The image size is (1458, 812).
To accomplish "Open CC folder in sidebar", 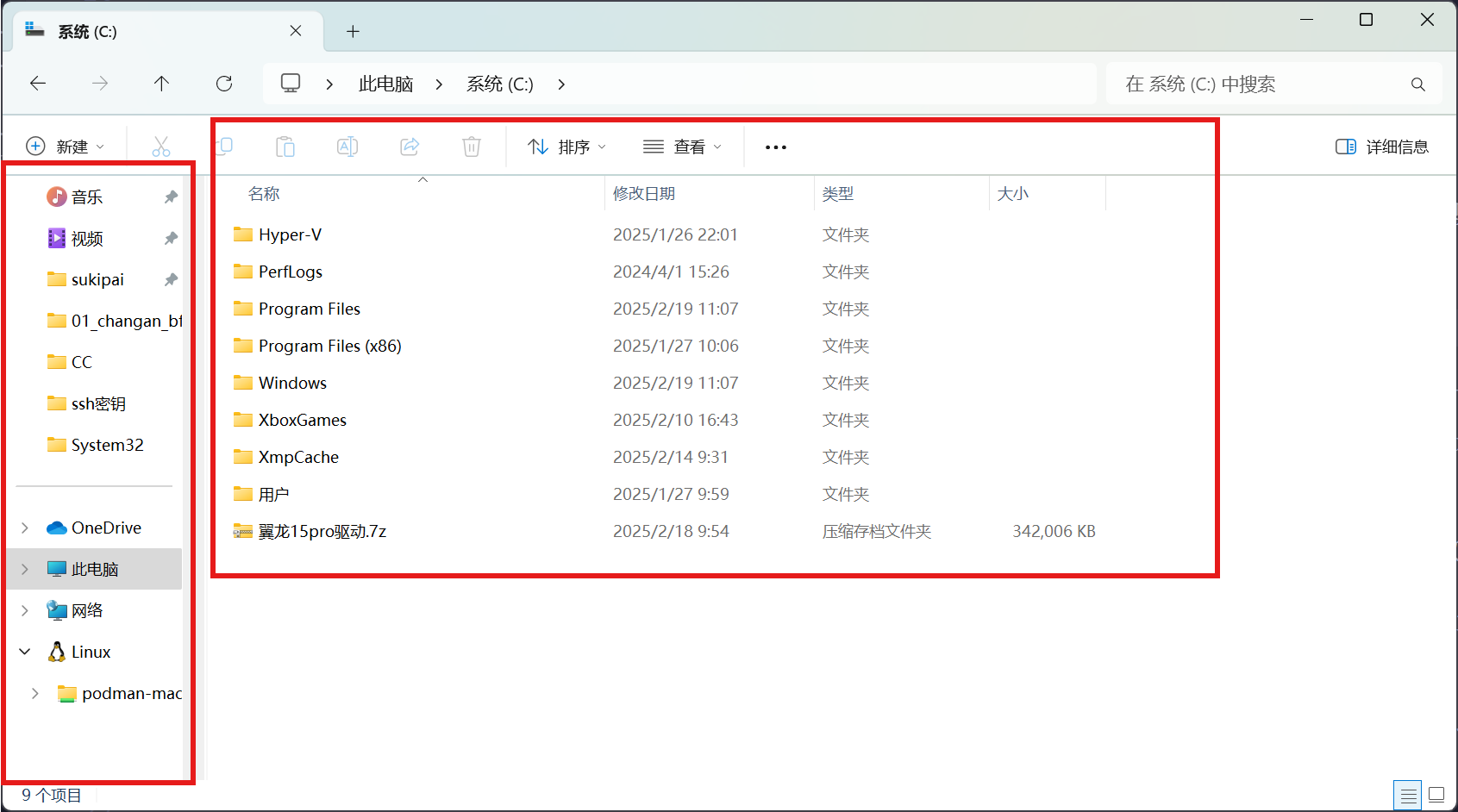I will point(70,362).
